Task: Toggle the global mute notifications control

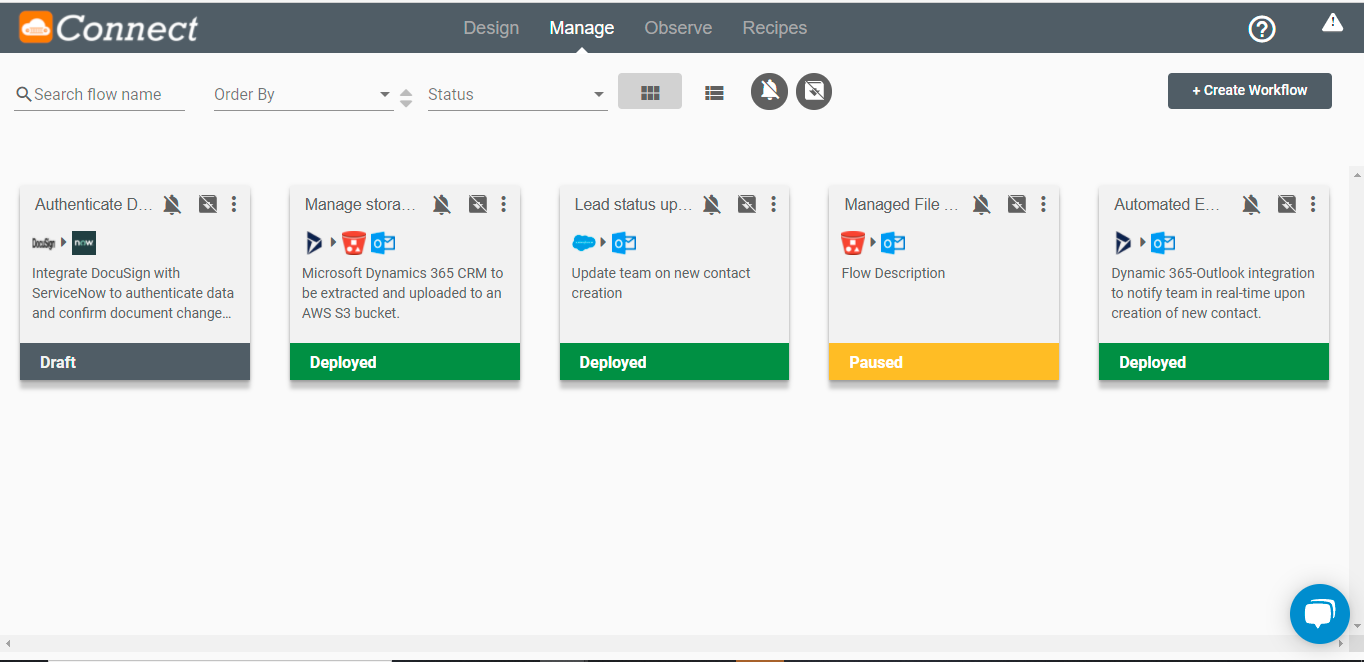Action: pos(769,91)
